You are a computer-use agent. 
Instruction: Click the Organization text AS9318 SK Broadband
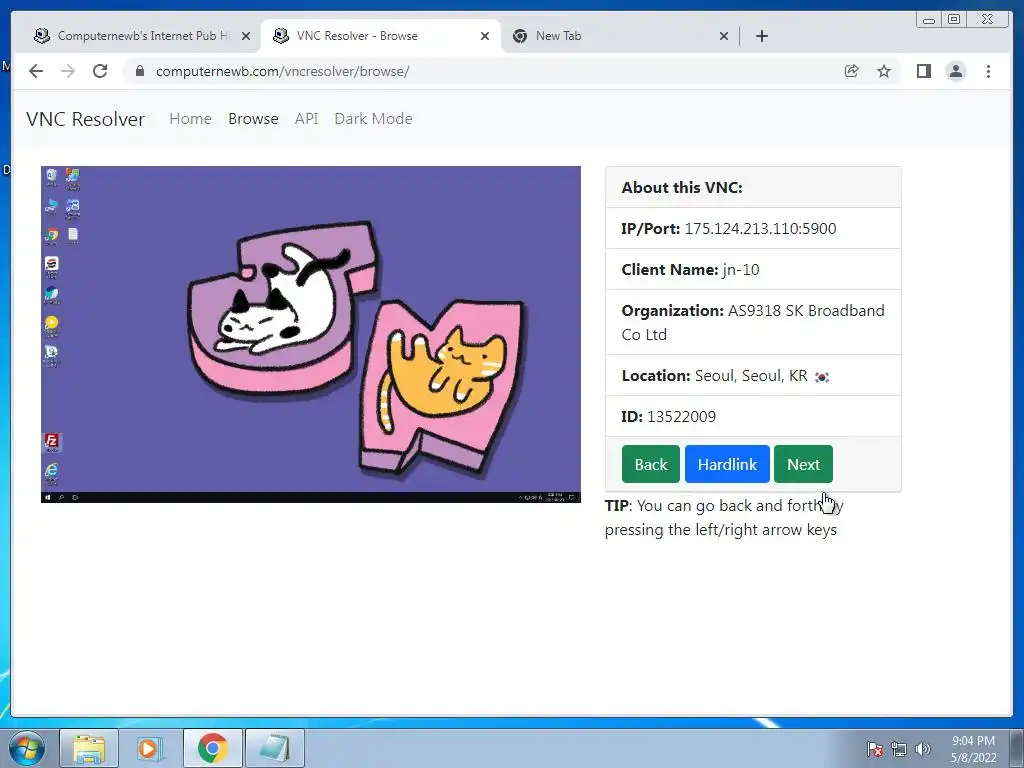click(x=806, y=311)
